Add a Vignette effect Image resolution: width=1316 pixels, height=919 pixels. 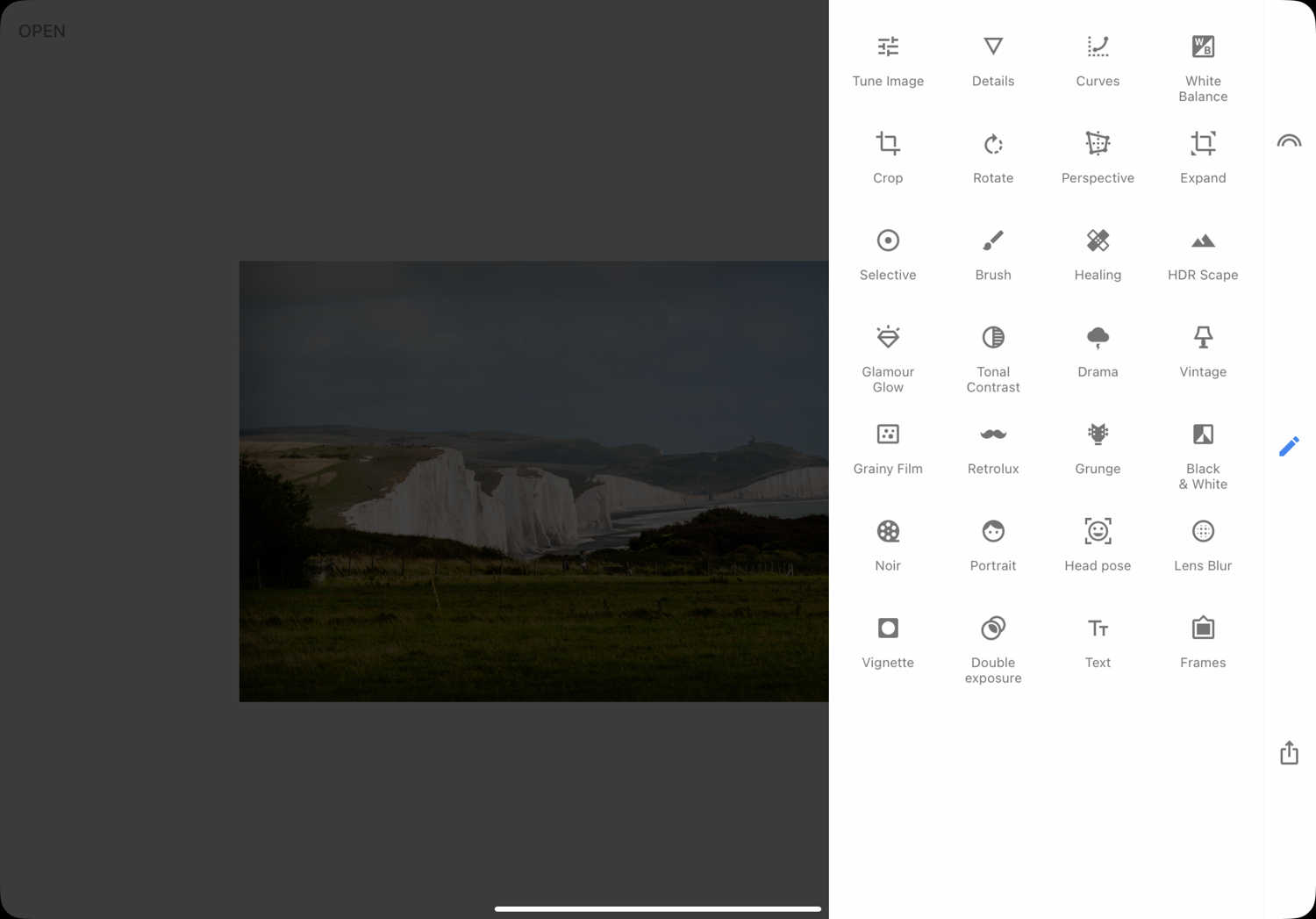(888, 643)
